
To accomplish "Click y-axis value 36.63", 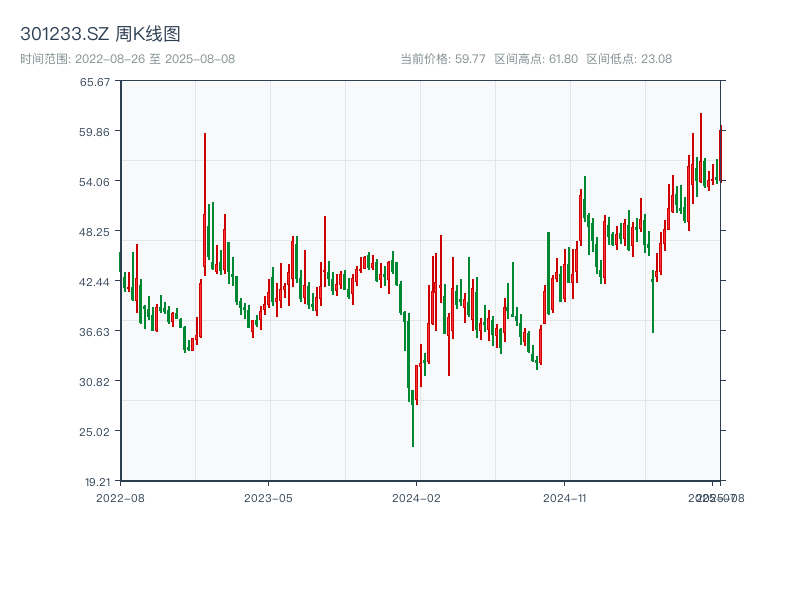I will tap(94, 332).
